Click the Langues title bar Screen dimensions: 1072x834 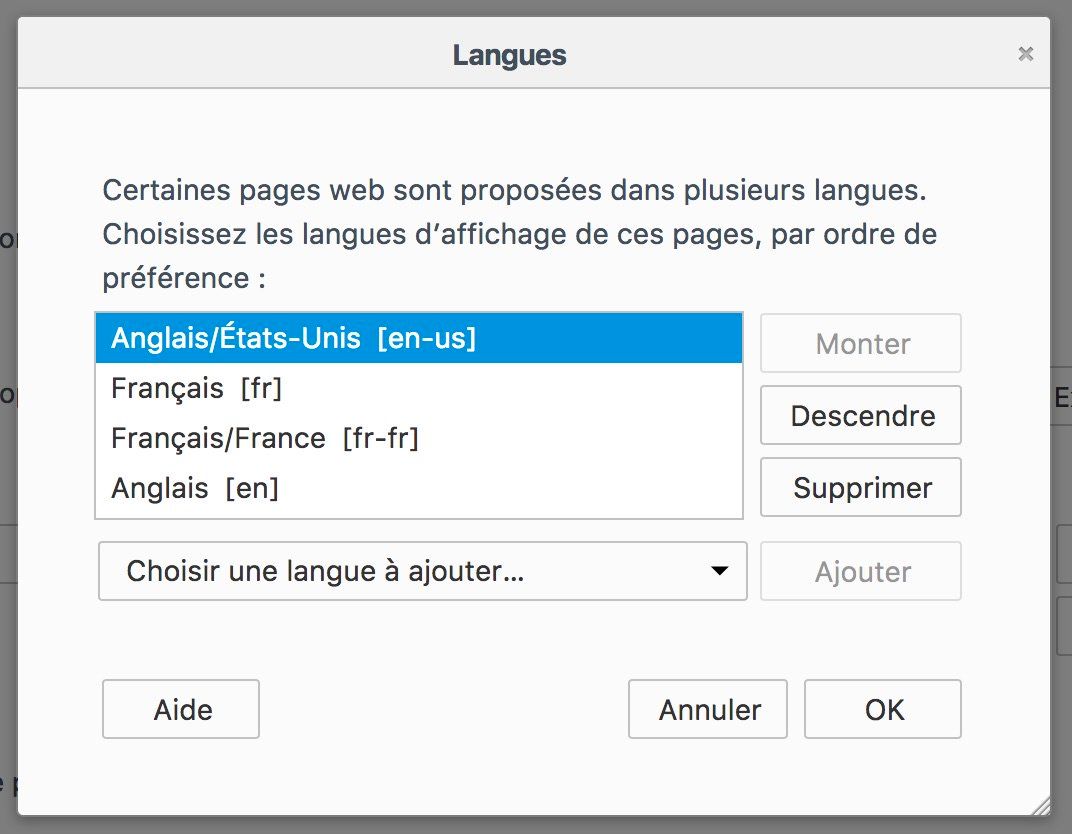[533, 53]
